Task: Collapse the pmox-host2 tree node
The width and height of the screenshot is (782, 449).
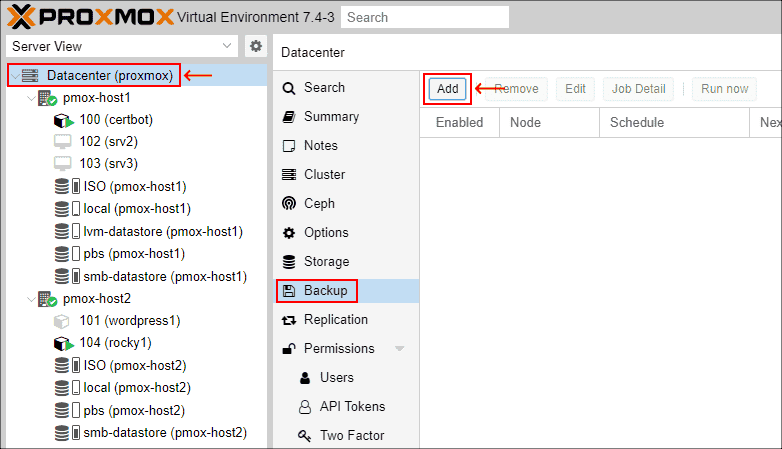Action: coord(31,299)
